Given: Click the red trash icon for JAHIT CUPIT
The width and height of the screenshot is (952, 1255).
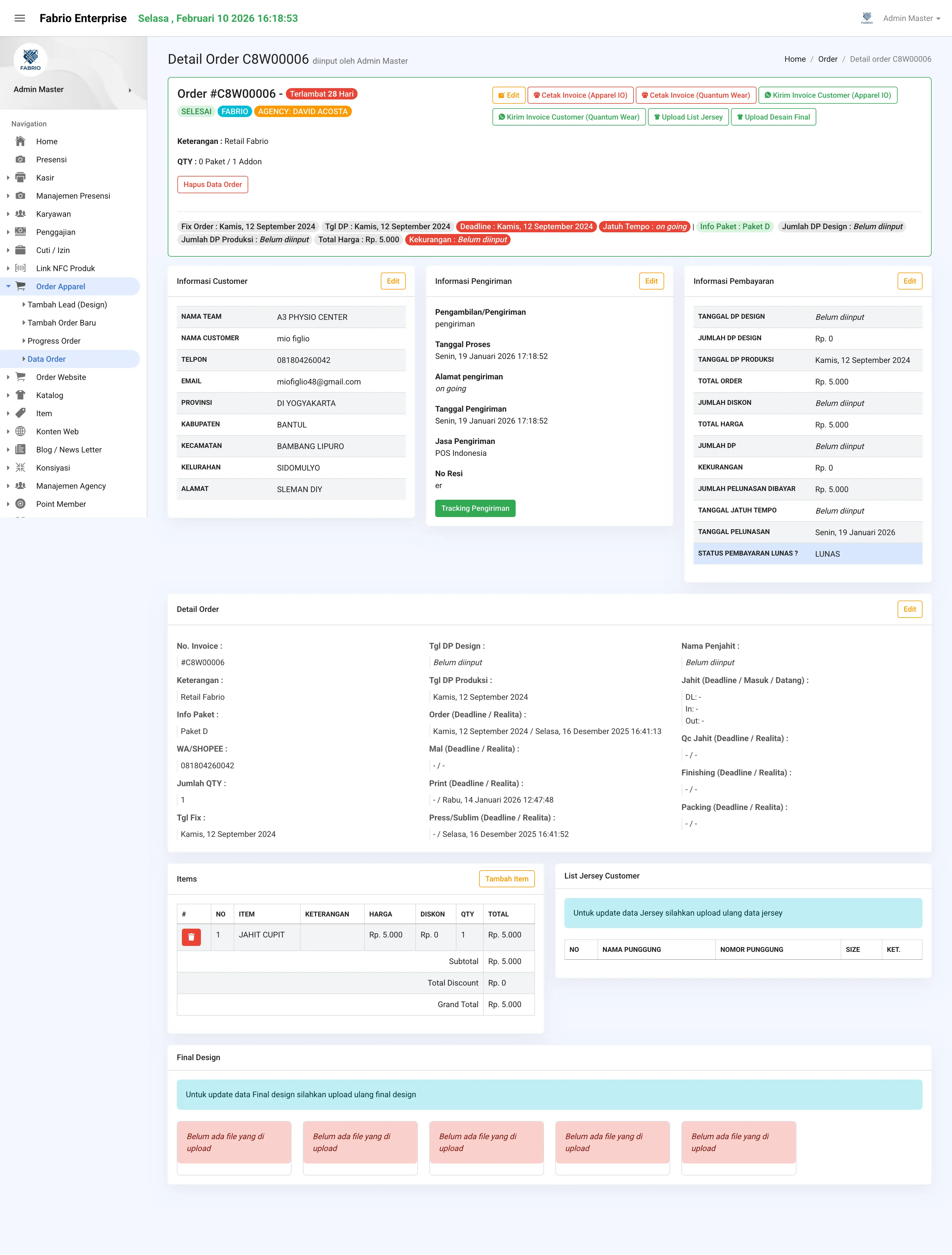Looking at the screenshot, I should click(x=191, y=937).
